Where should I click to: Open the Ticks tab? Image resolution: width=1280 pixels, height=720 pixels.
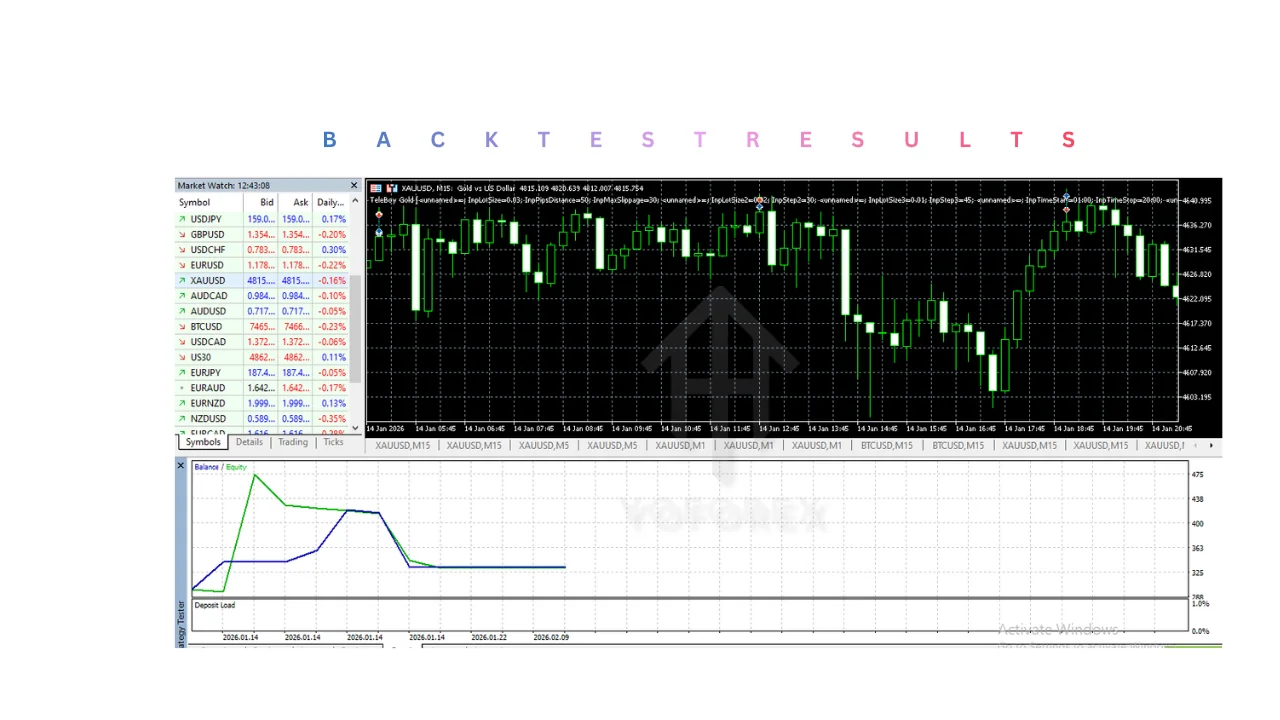[x=333, y=442]
